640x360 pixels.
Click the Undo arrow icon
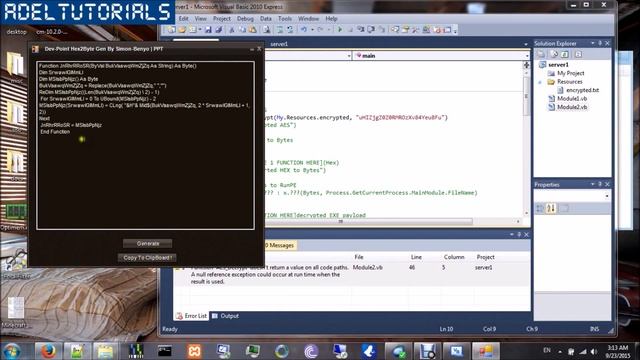304,29
